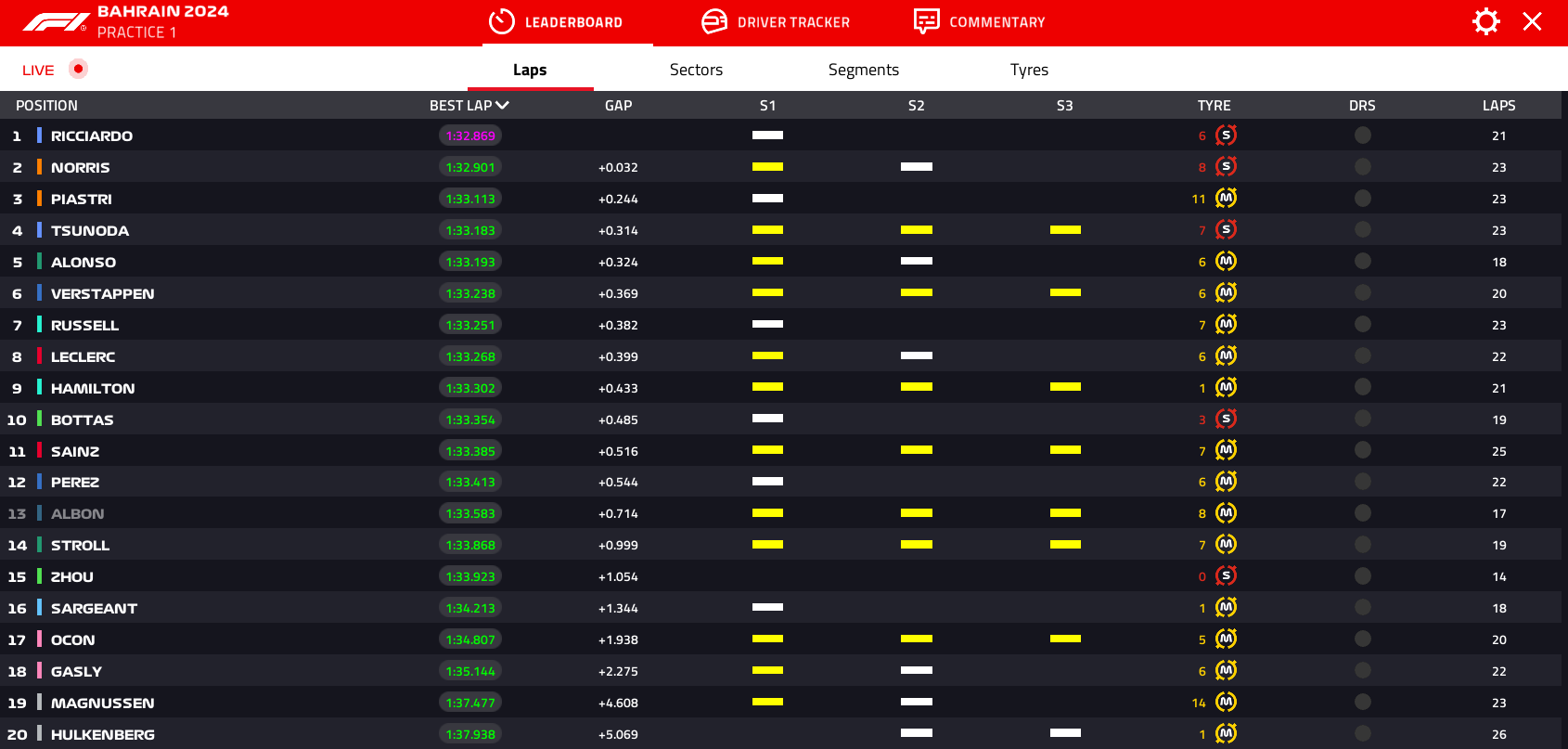Click the LIVE label
This screenshot has width=1568, height=749.
[x=38, y=70]
